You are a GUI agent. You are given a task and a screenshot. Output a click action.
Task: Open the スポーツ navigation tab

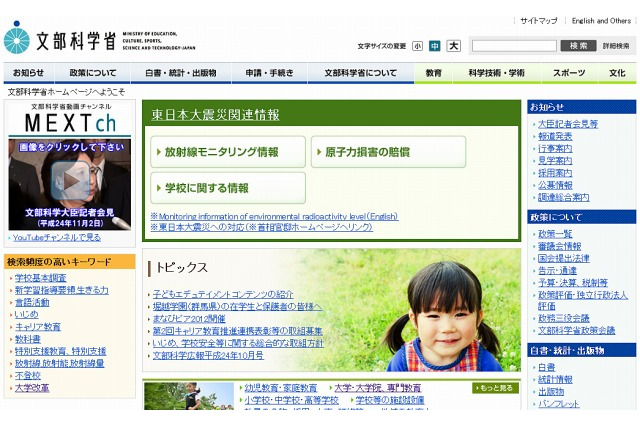click(569, 73)
